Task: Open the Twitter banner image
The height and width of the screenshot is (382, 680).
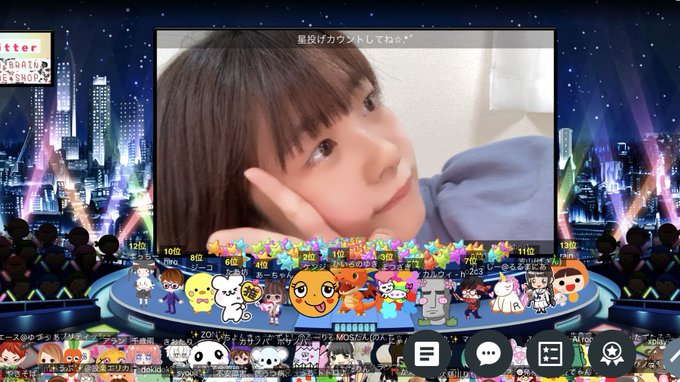Action: (25, 58)
